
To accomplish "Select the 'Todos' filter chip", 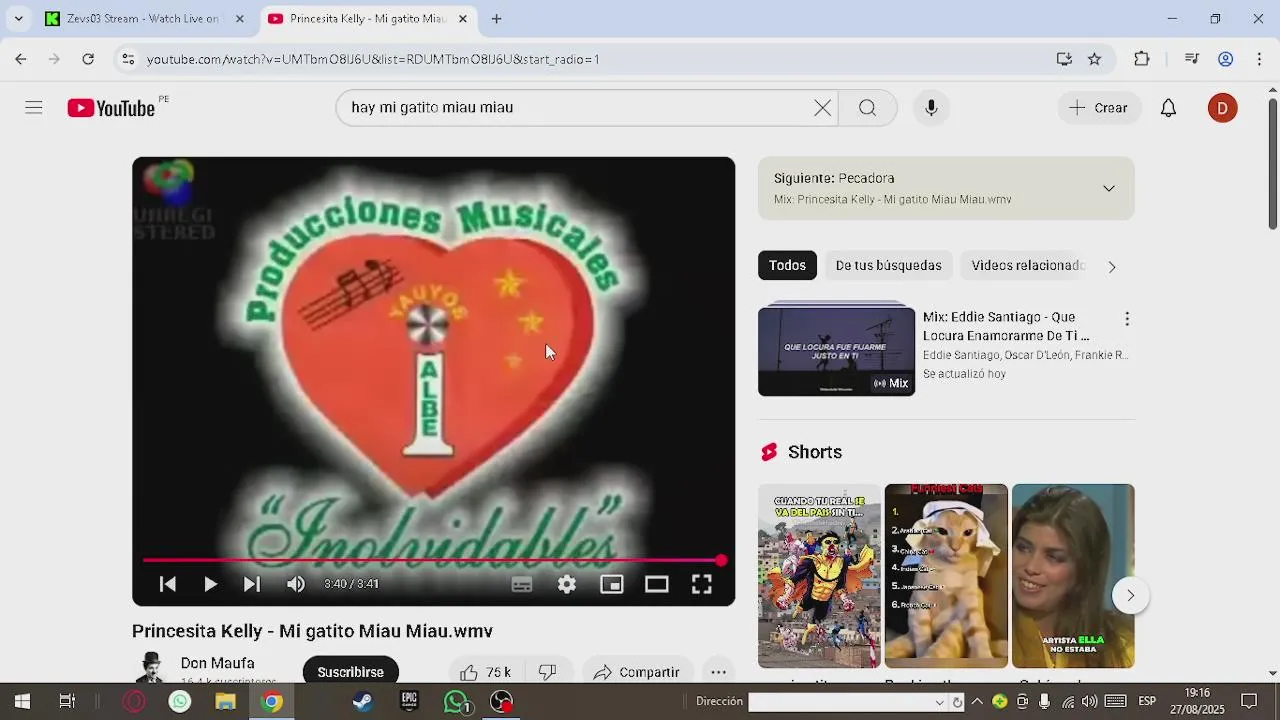I will (787, 265).
